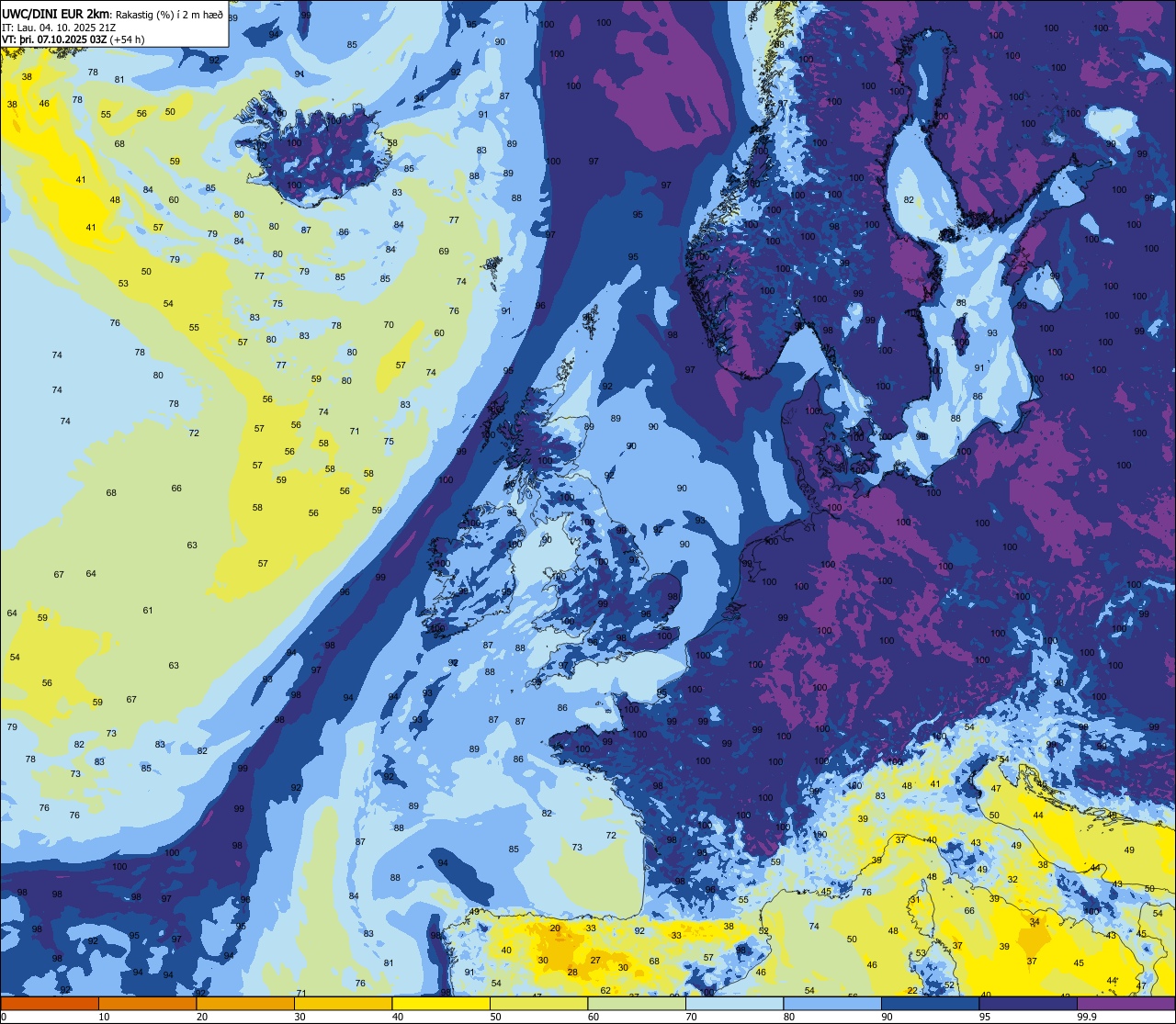Click the '31' value near the Riviera coast
The width and height of the screenshot is (1176, 1024).
[x=915, y=900]
